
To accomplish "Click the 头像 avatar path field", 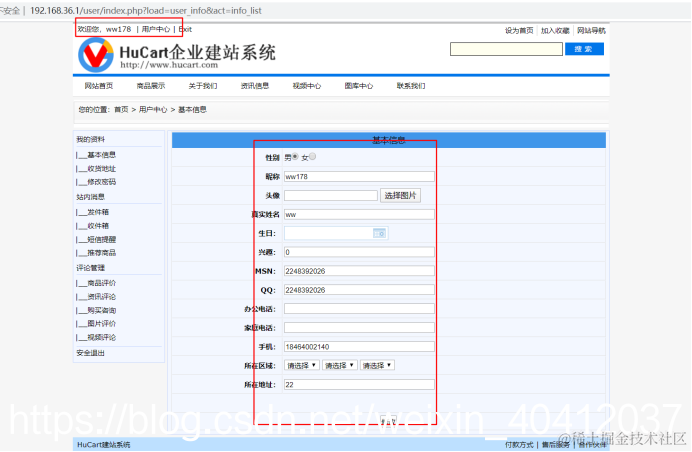I will coord(331,196).
